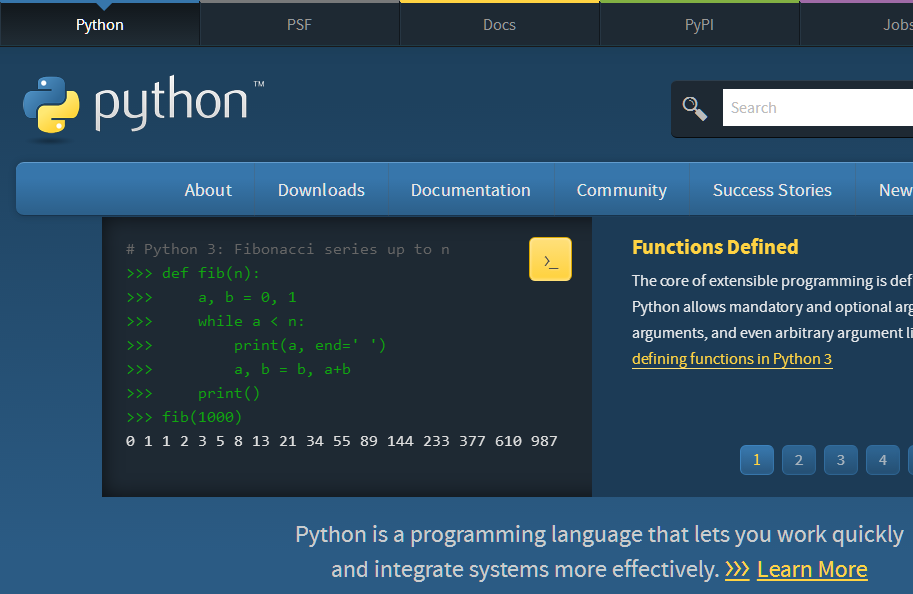Click the Python logo icon
Image resolution: width=913 pixels, height=594 pixels.
pos(52,105)
